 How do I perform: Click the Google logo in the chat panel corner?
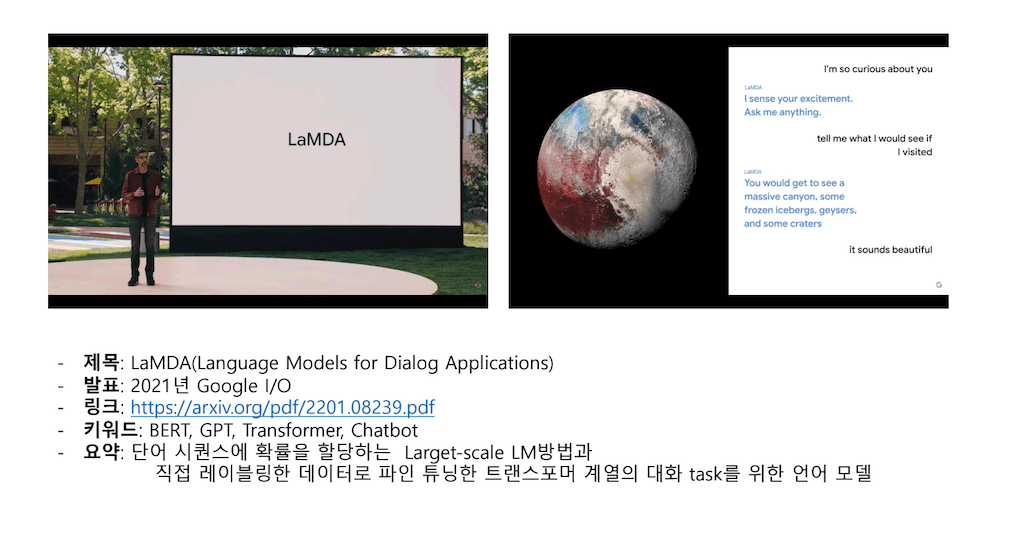(938, 285)
